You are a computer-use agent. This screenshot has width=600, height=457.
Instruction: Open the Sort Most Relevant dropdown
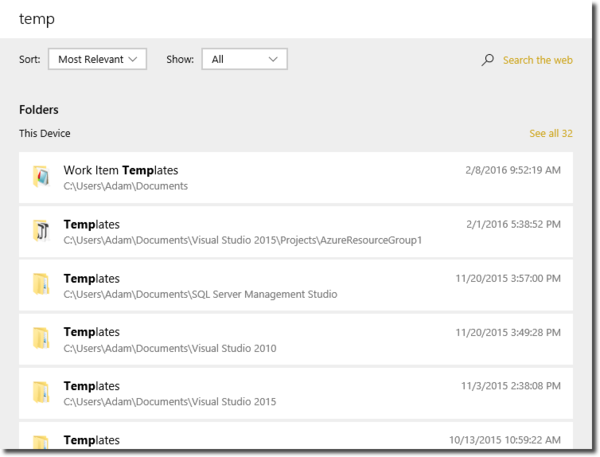[x=98, y=59]
